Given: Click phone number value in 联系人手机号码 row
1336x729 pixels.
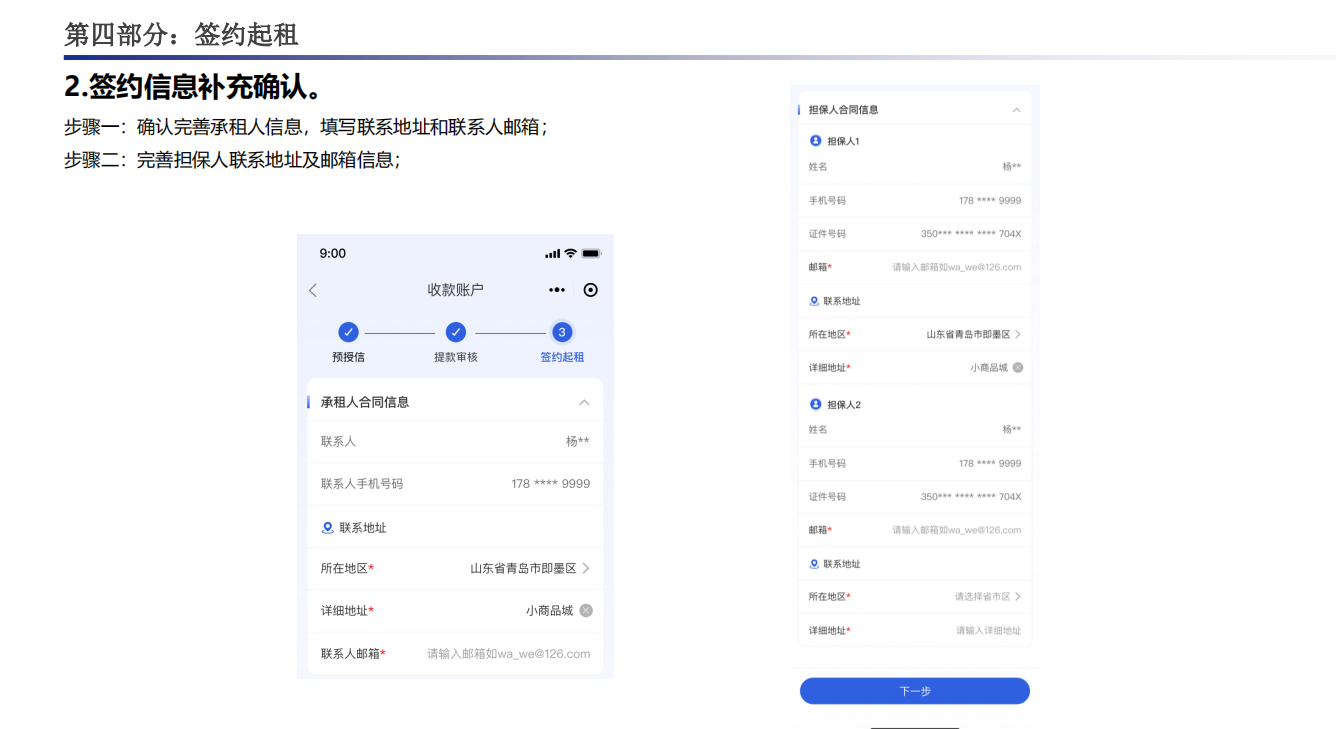Looking at the screenshot, I should (550, 483).
